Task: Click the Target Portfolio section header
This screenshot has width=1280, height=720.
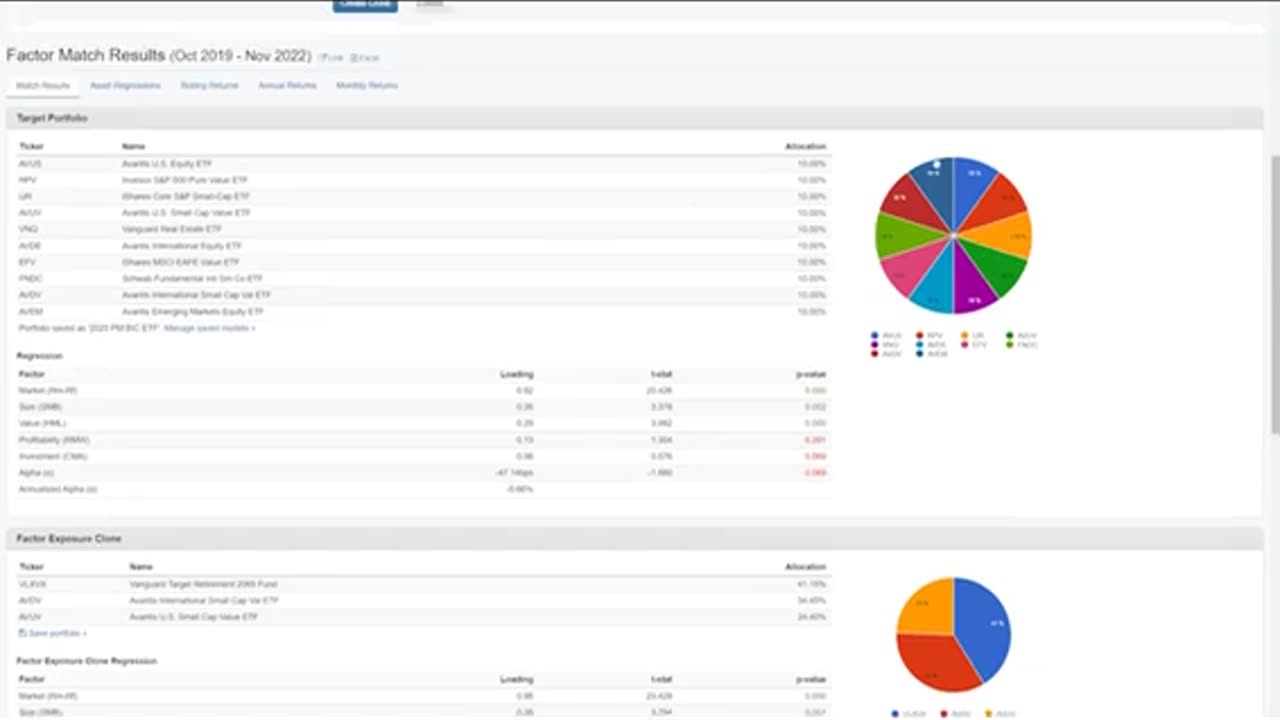Action: 635,118
